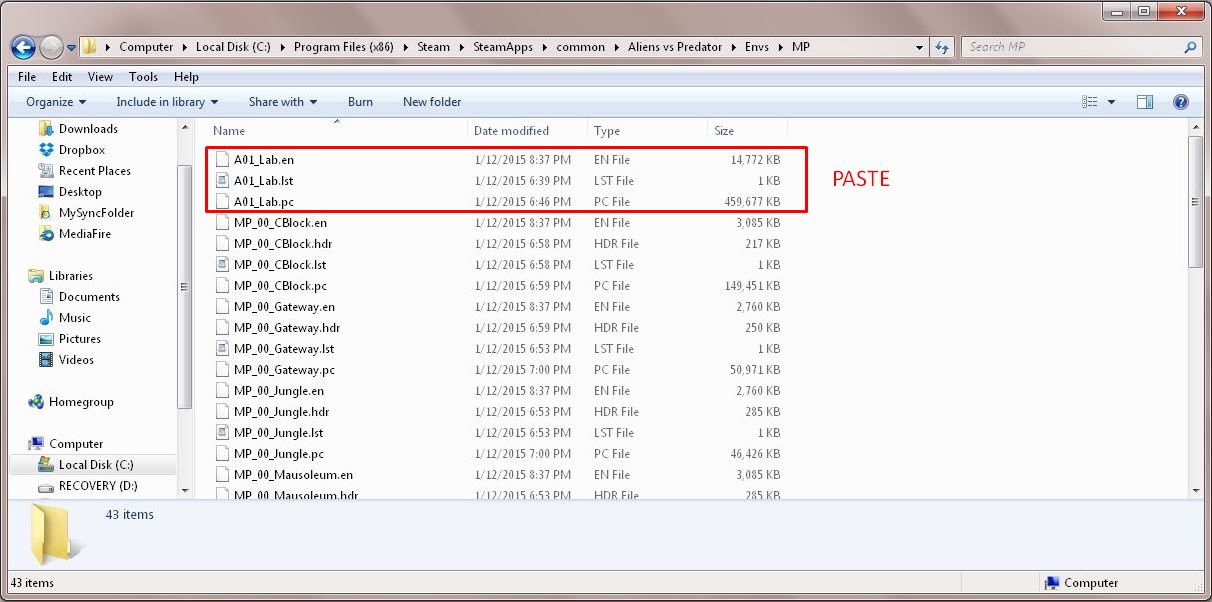
Task: Click the Recent Places icon
Action: (45, 171)
